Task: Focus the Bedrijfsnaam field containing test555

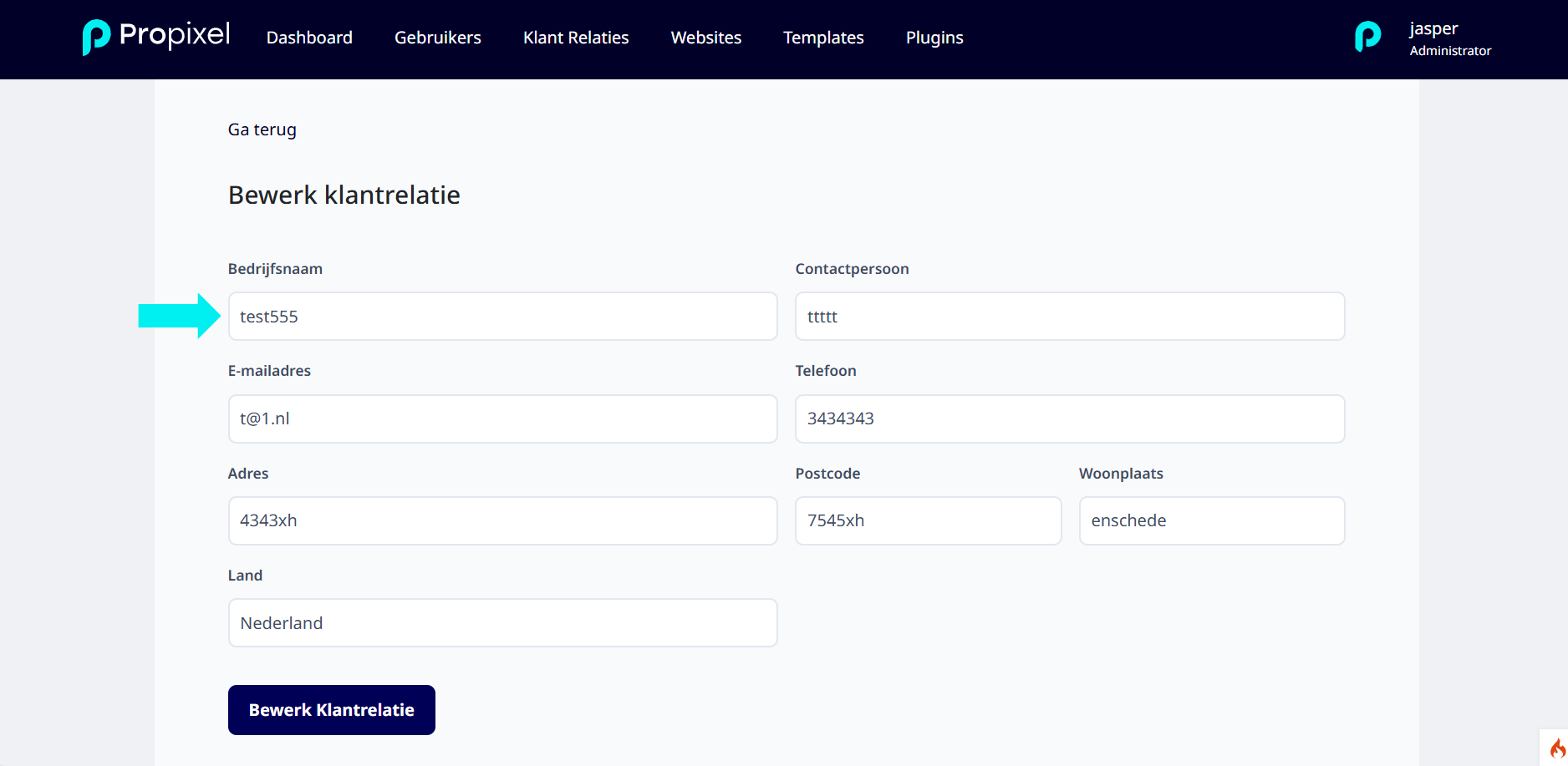Action: click(x=503, y=317)
